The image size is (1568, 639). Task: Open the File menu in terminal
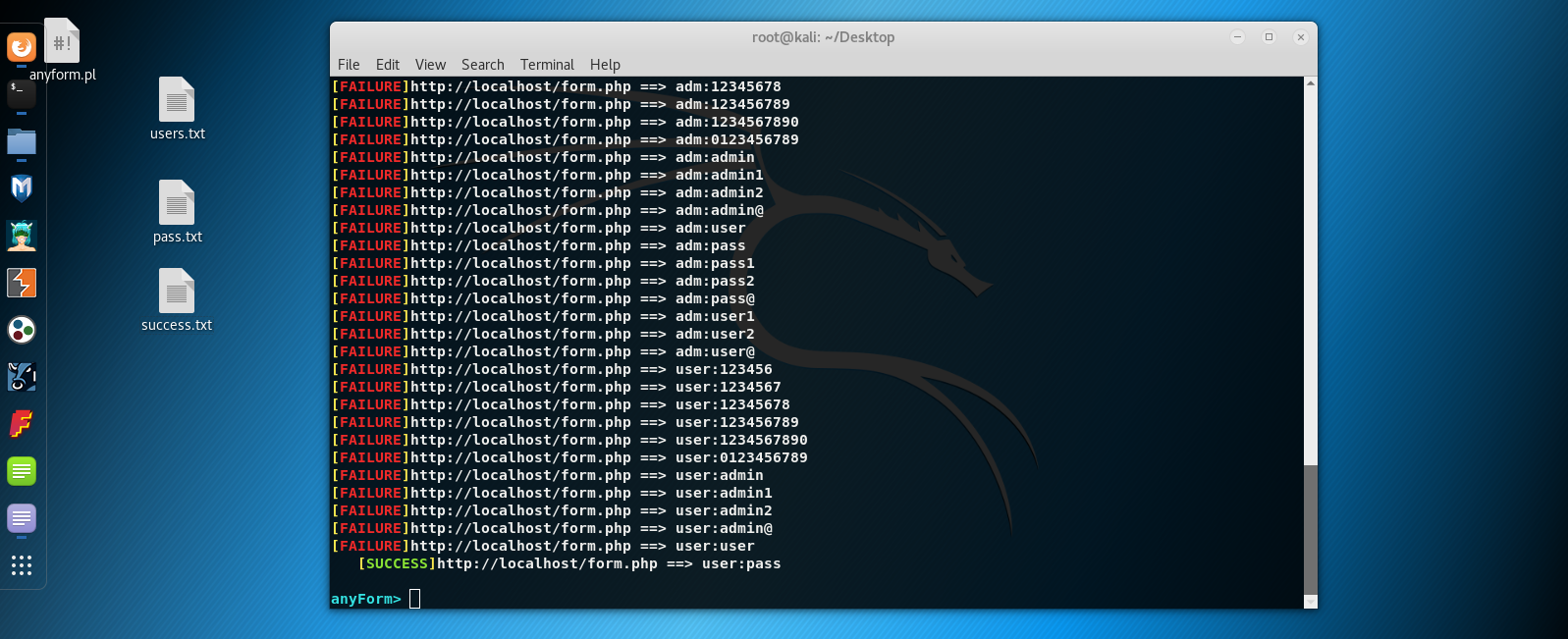tap(349, 65)
